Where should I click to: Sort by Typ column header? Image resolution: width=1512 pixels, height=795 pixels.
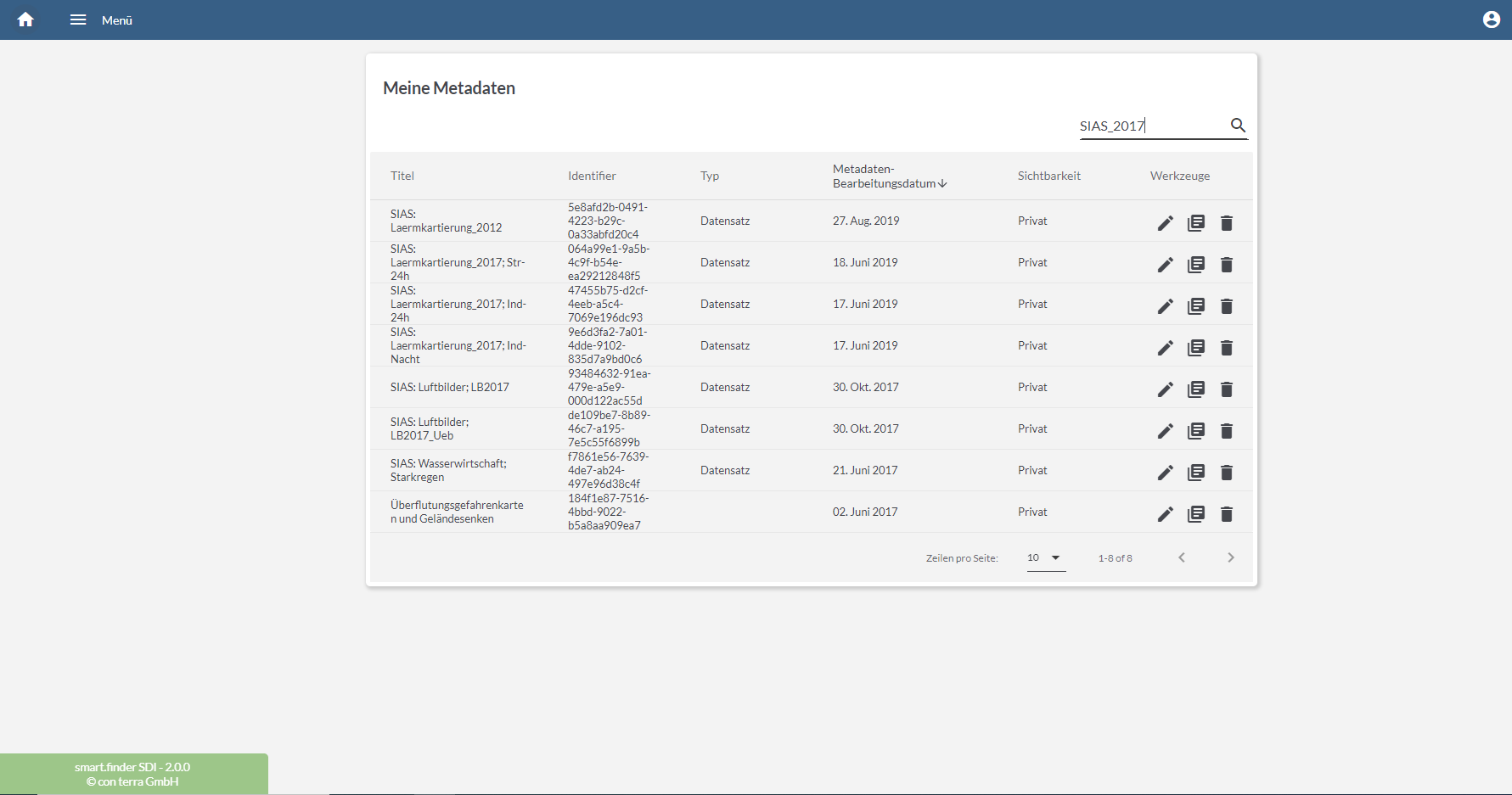tap(710, 176)
